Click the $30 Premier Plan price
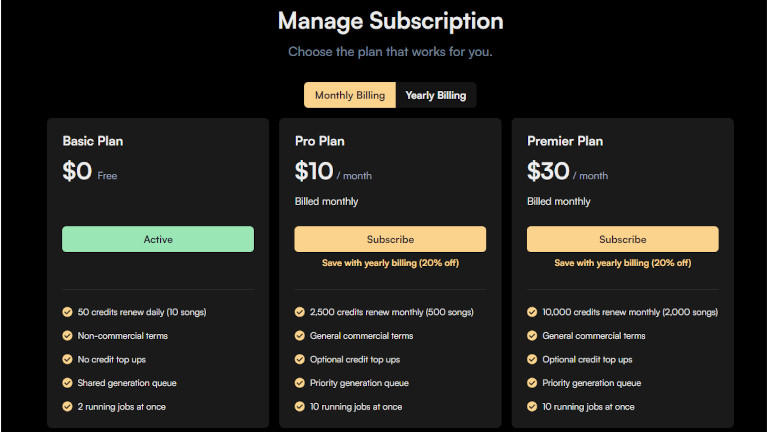This screenshot has height=432, width=768. [548, 171]
